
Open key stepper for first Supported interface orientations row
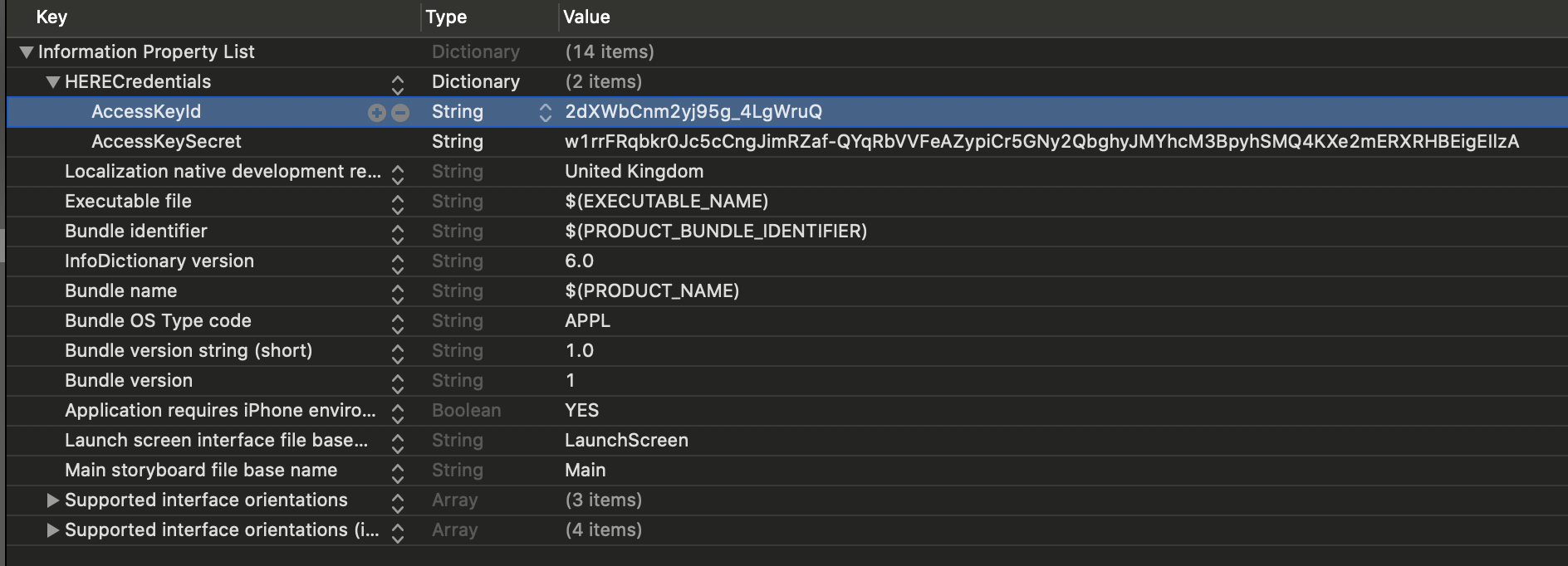click(398, 502)
